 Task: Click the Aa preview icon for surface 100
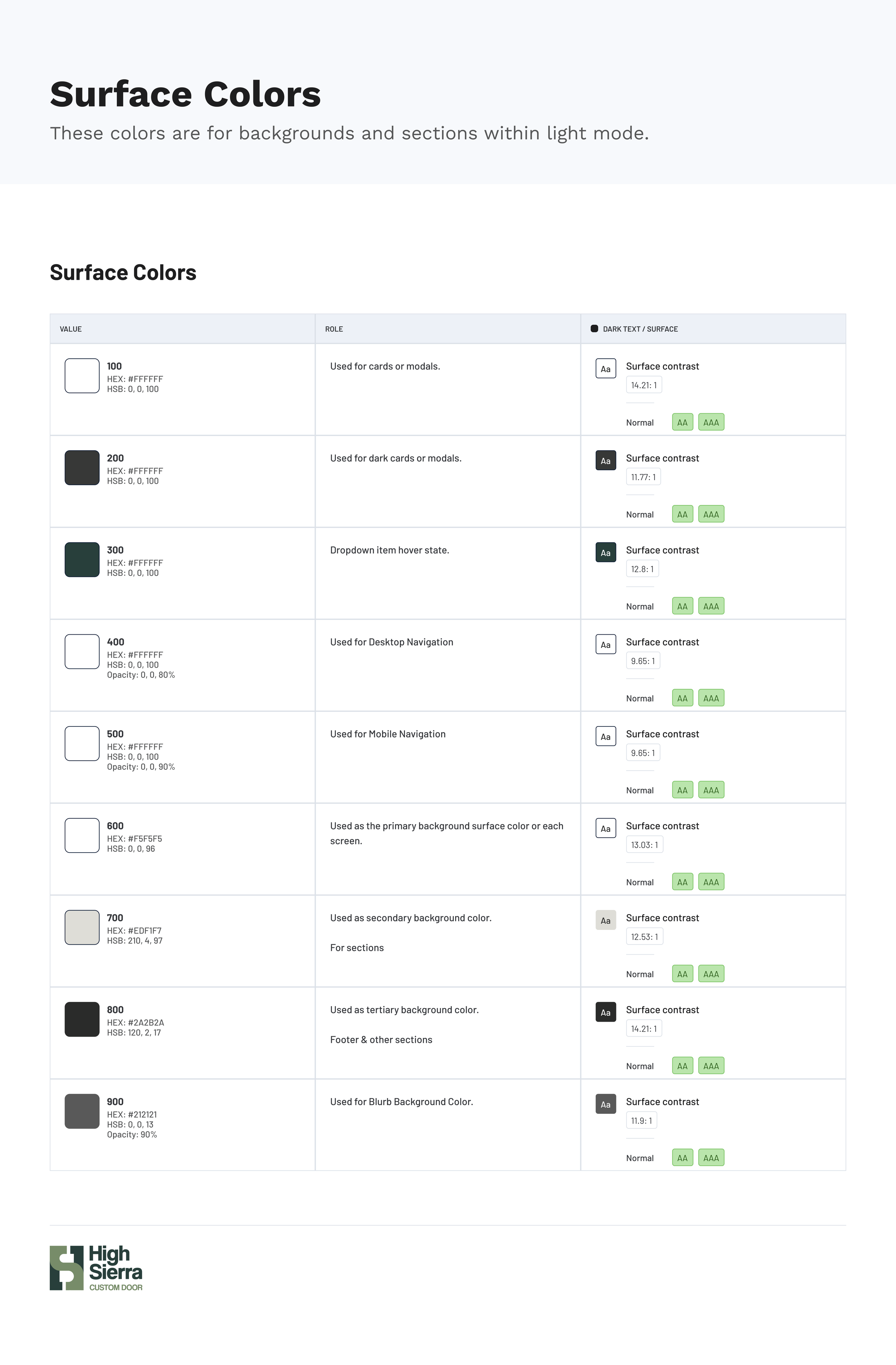605,369
